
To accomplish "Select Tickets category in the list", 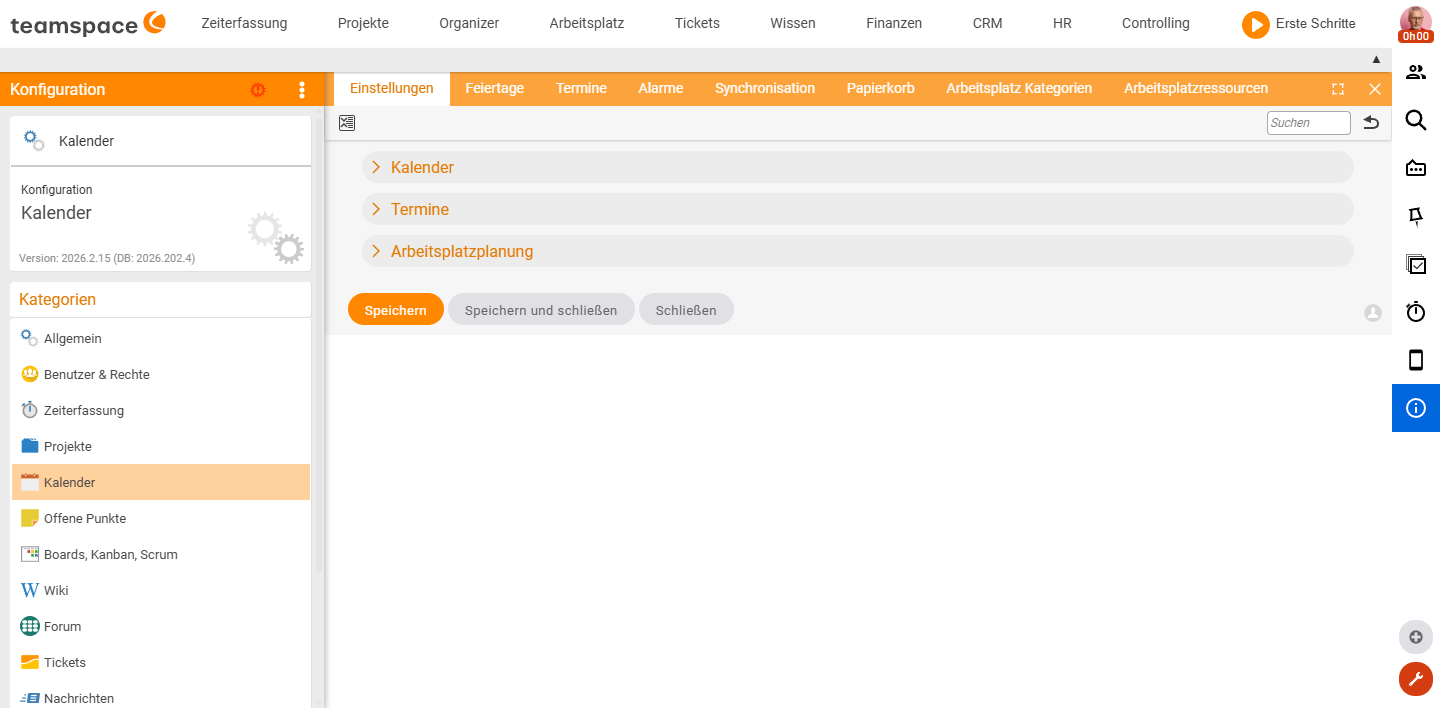I will pos(161,662).
